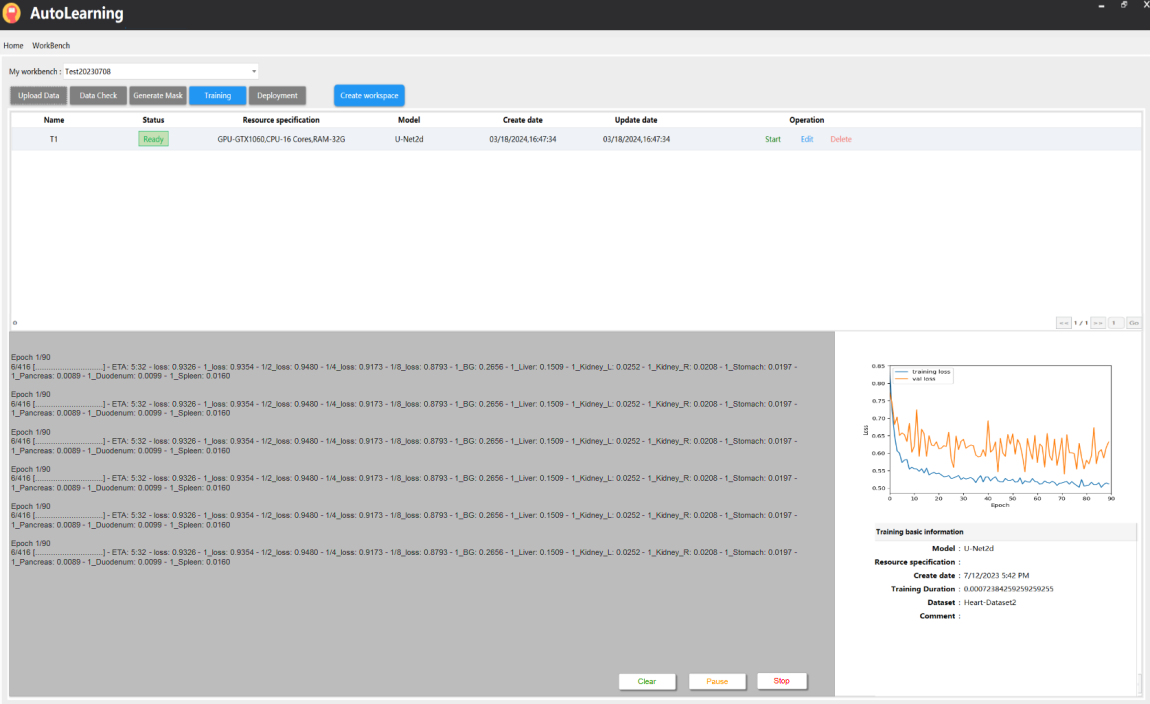This screenshot has width=1150, height=704.
Task: Click the Update date column header
Action: (636, 120)
